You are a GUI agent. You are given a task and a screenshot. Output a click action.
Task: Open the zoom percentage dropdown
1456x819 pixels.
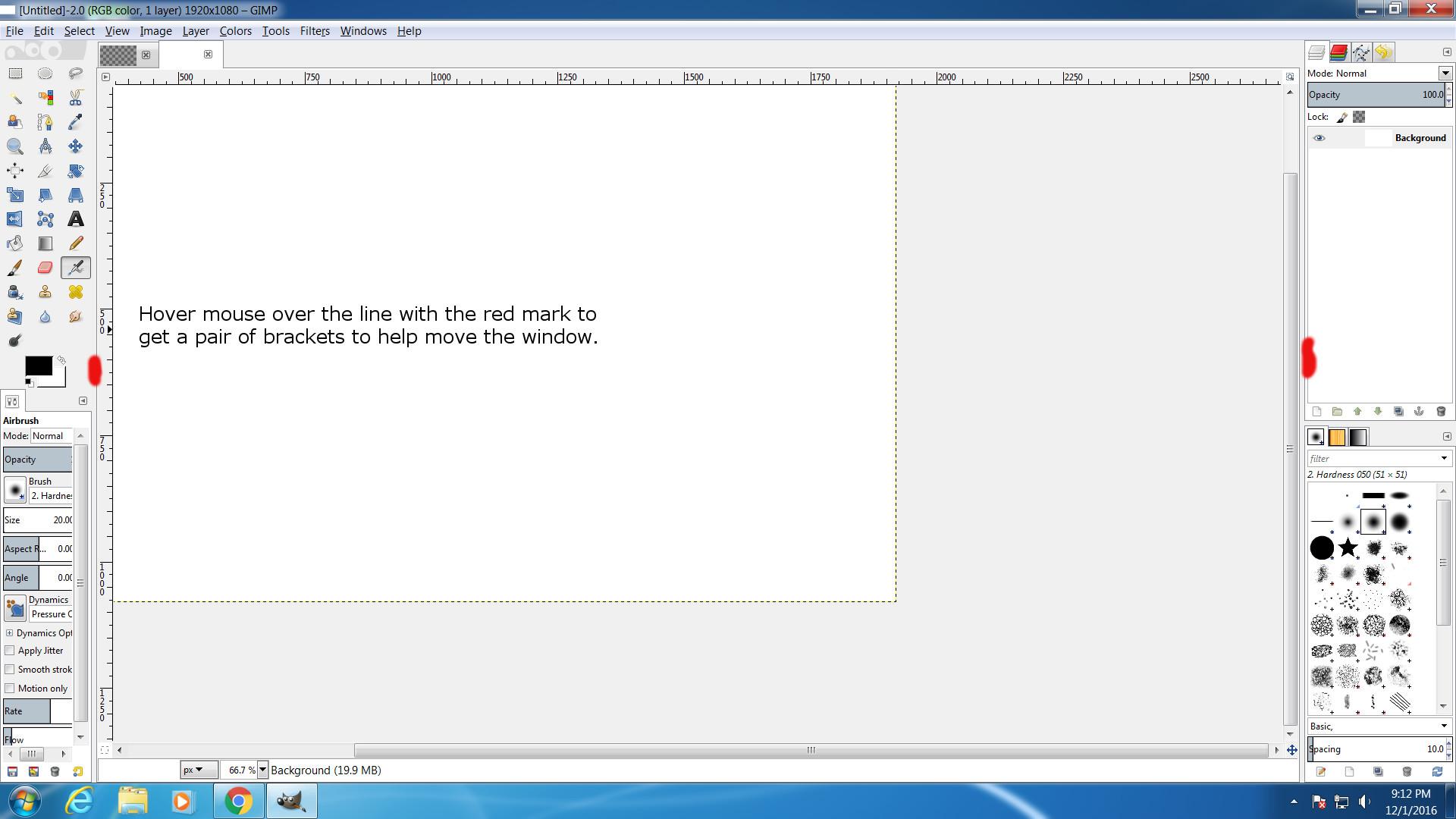(262, 770)
